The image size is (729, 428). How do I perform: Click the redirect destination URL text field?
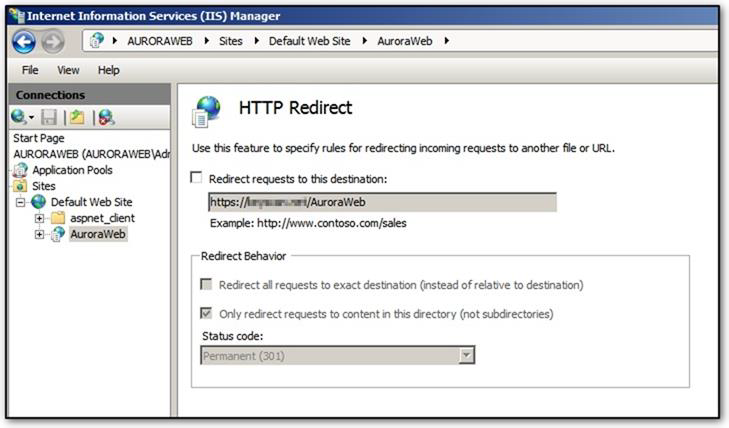380,202
